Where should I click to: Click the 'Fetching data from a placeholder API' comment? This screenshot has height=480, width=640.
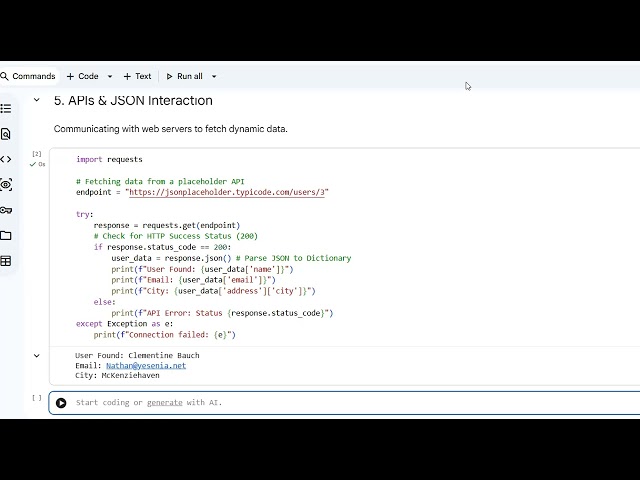[x=160, y=181]
